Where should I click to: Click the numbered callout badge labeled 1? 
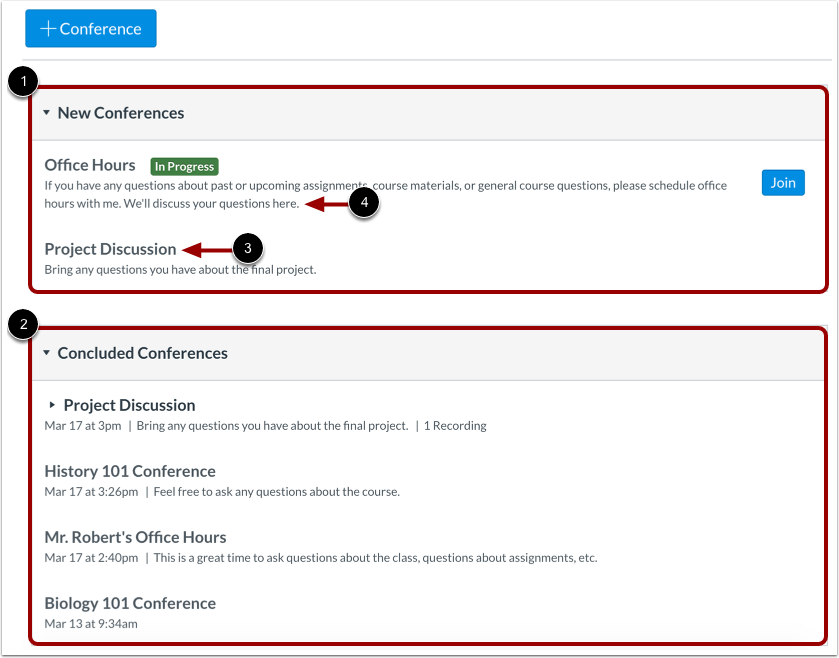point(22,81)
